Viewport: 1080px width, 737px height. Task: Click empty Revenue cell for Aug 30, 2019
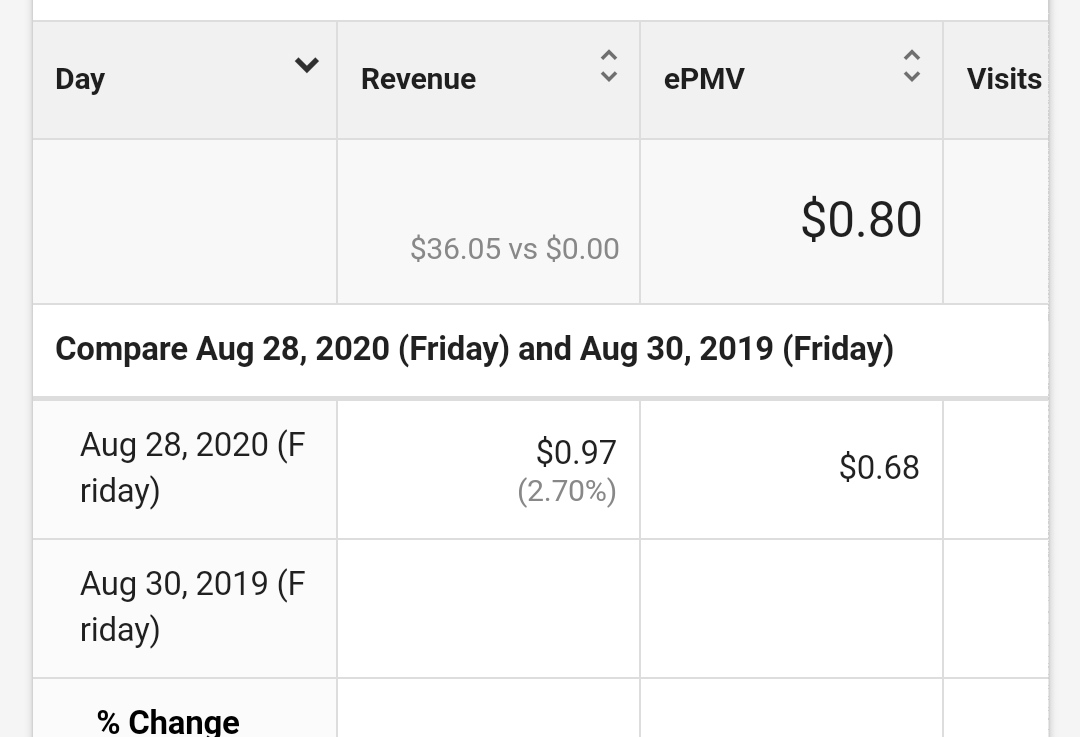pos(488,609)
